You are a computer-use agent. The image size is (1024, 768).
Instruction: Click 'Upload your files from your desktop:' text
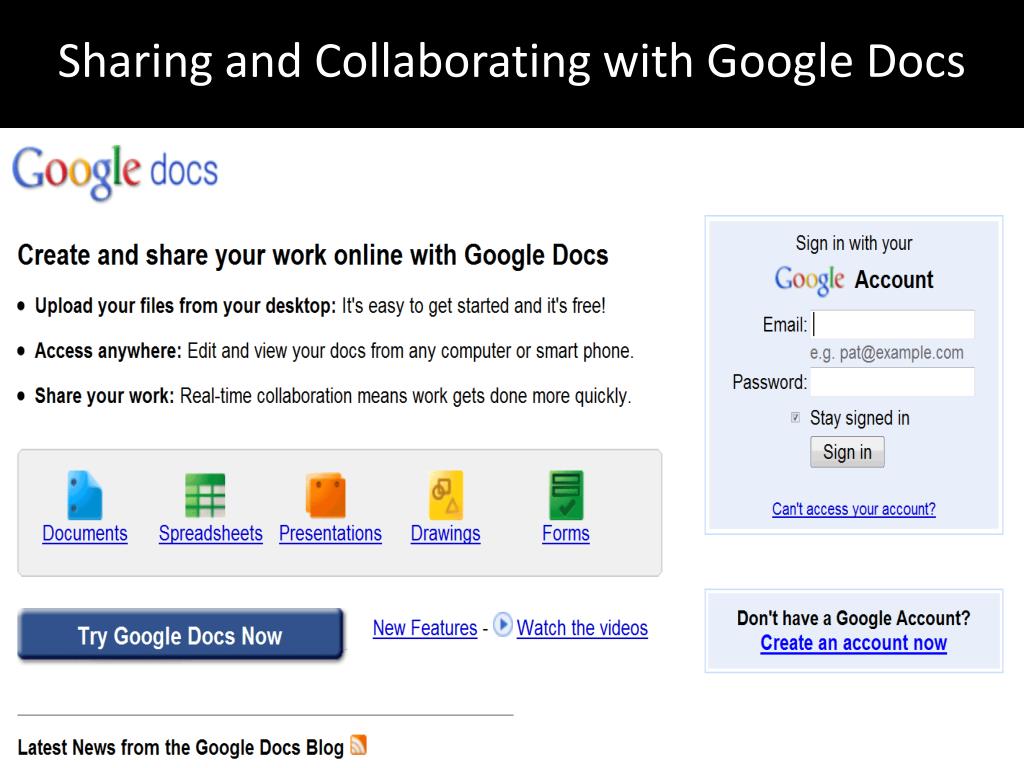point(185,306)
